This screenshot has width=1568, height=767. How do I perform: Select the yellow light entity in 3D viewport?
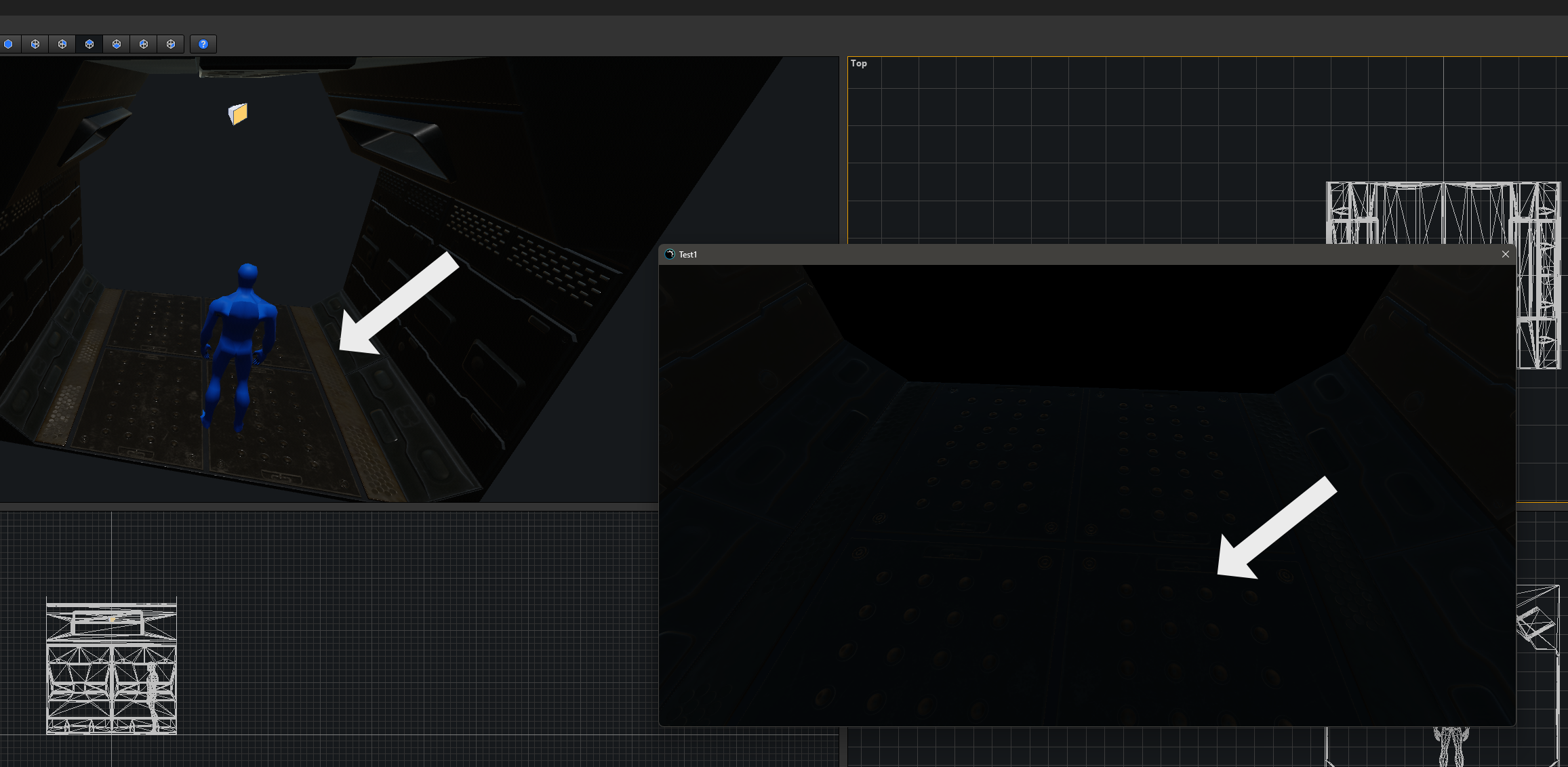[x=238, y=114]
